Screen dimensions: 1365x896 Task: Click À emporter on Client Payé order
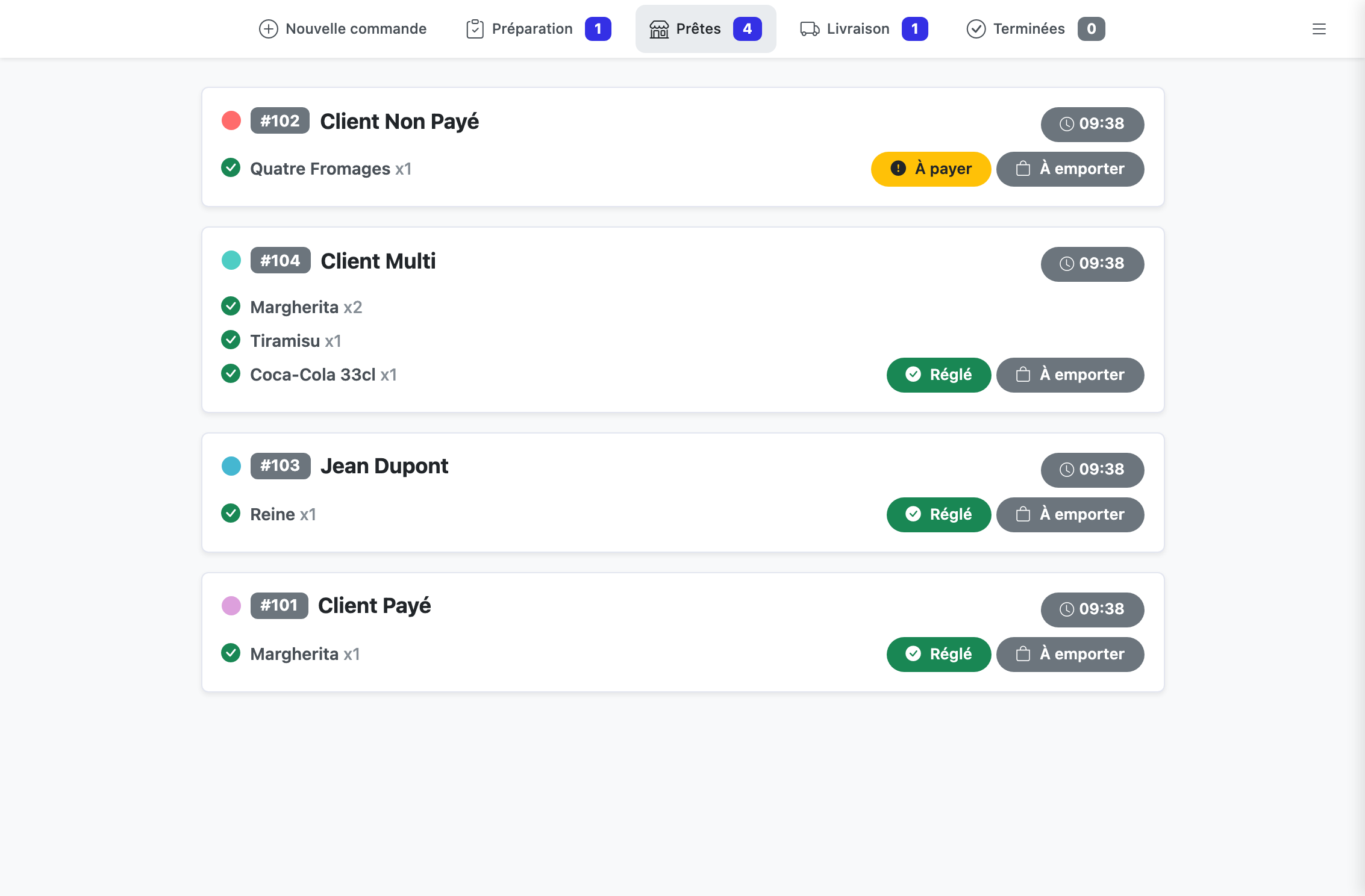click(x=1070, y=655)
